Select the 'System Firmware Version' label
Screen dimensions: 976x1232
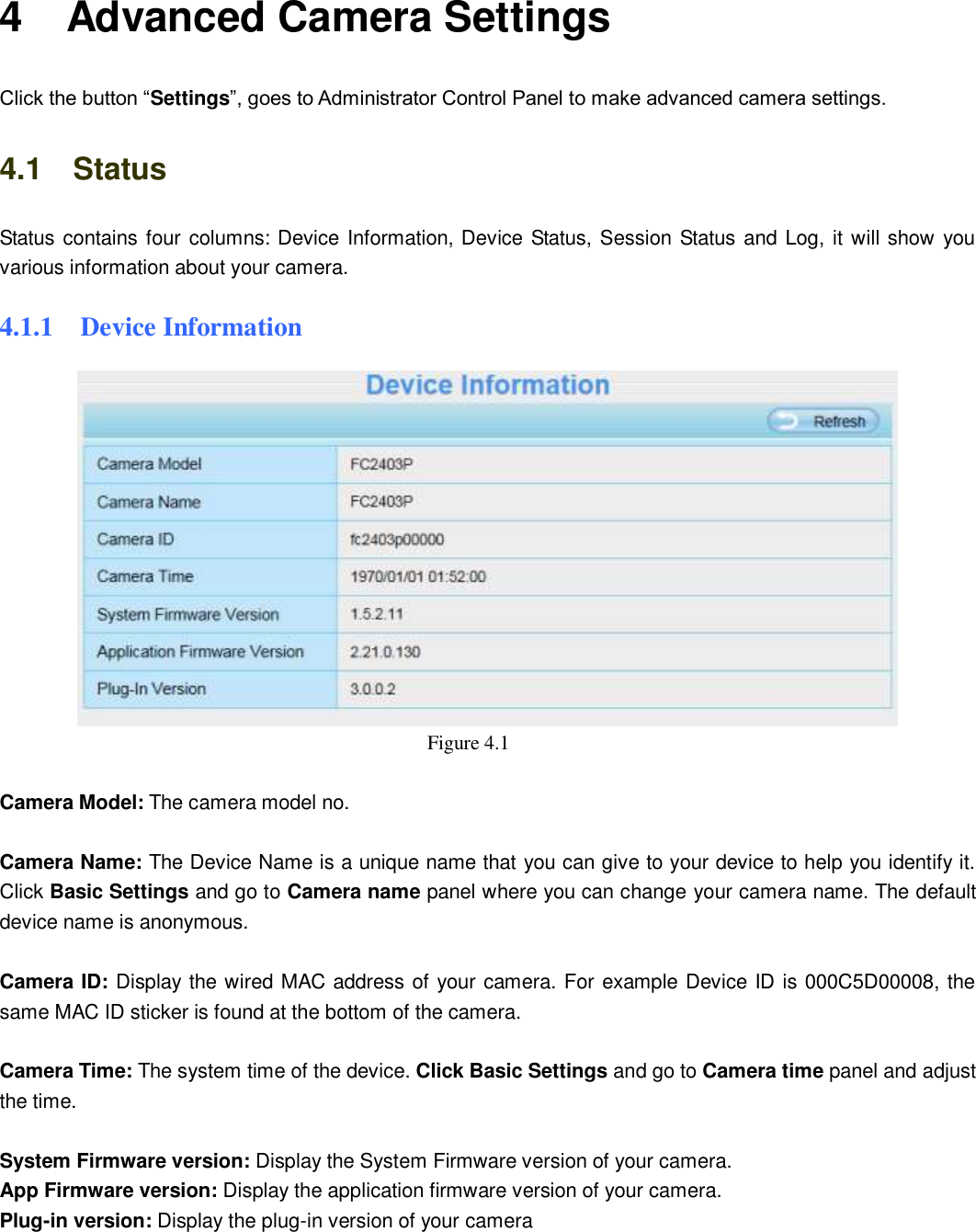(x=187, y=614)
